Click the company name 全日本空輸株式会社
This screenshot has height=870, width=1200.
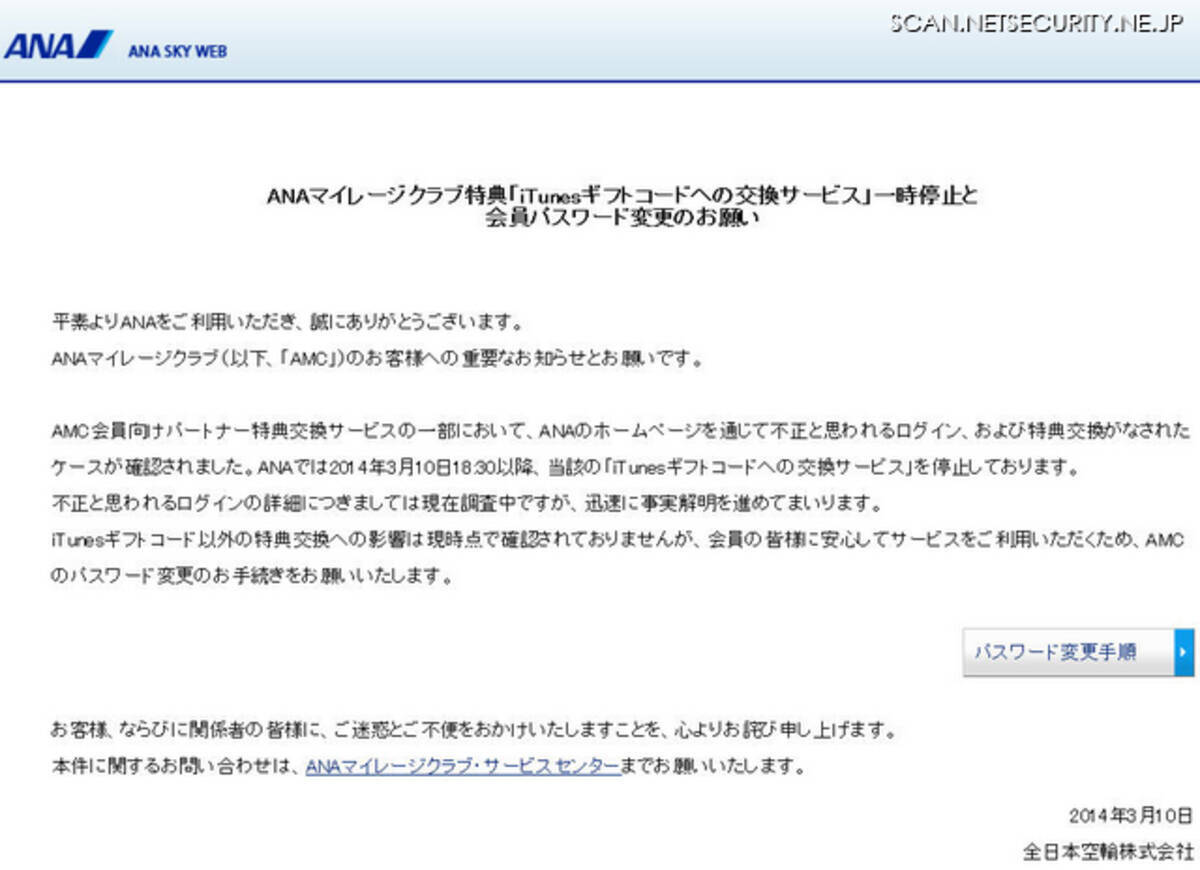click(x=1108, y=852)
